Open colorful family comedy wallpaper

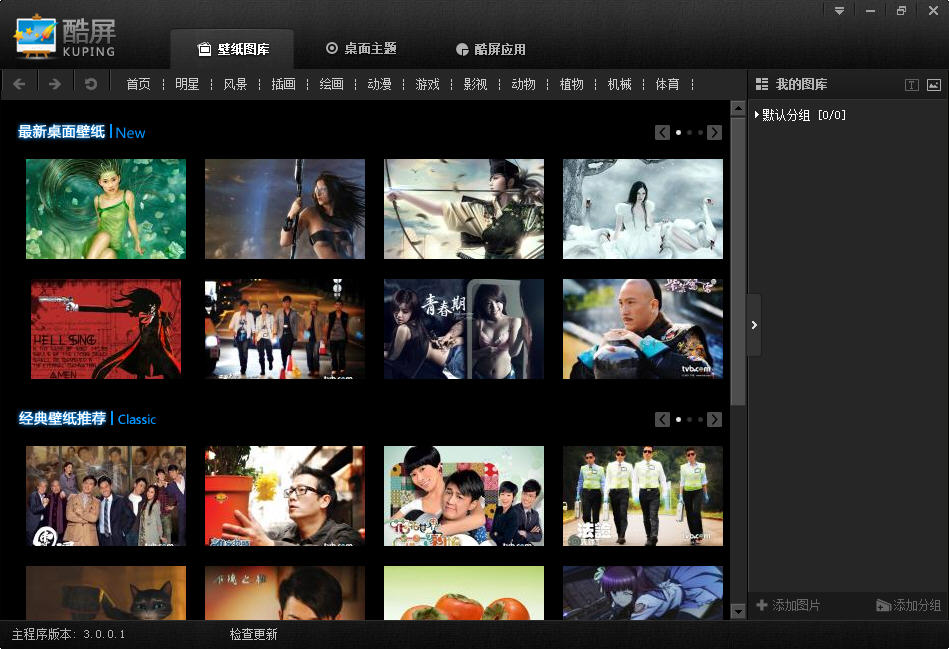[x=464, y=496]
